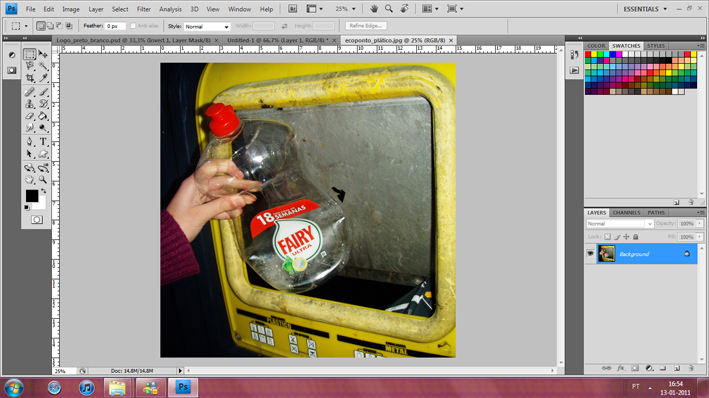Open the History panel icon

click(574, 55)
